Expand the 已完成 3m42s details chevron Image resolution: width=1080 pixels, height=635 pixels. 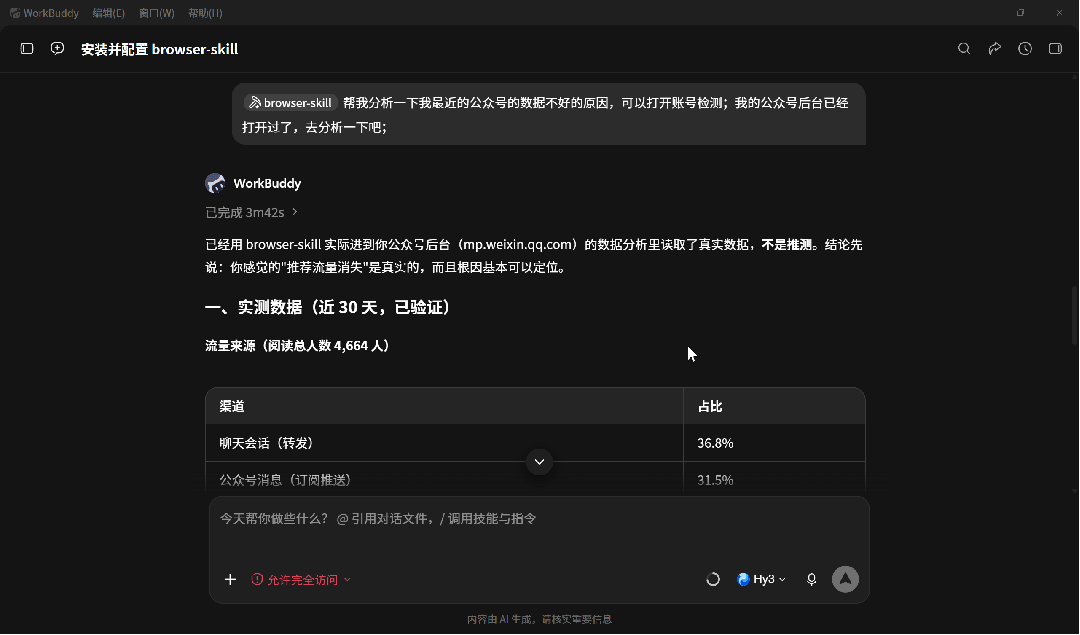tap(295, 211)
